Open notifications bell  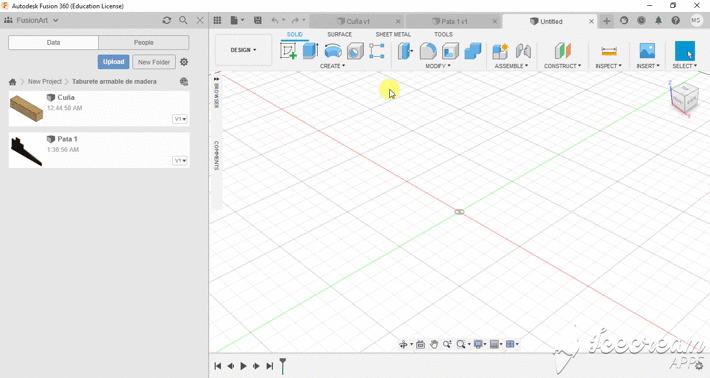(658, 20)
